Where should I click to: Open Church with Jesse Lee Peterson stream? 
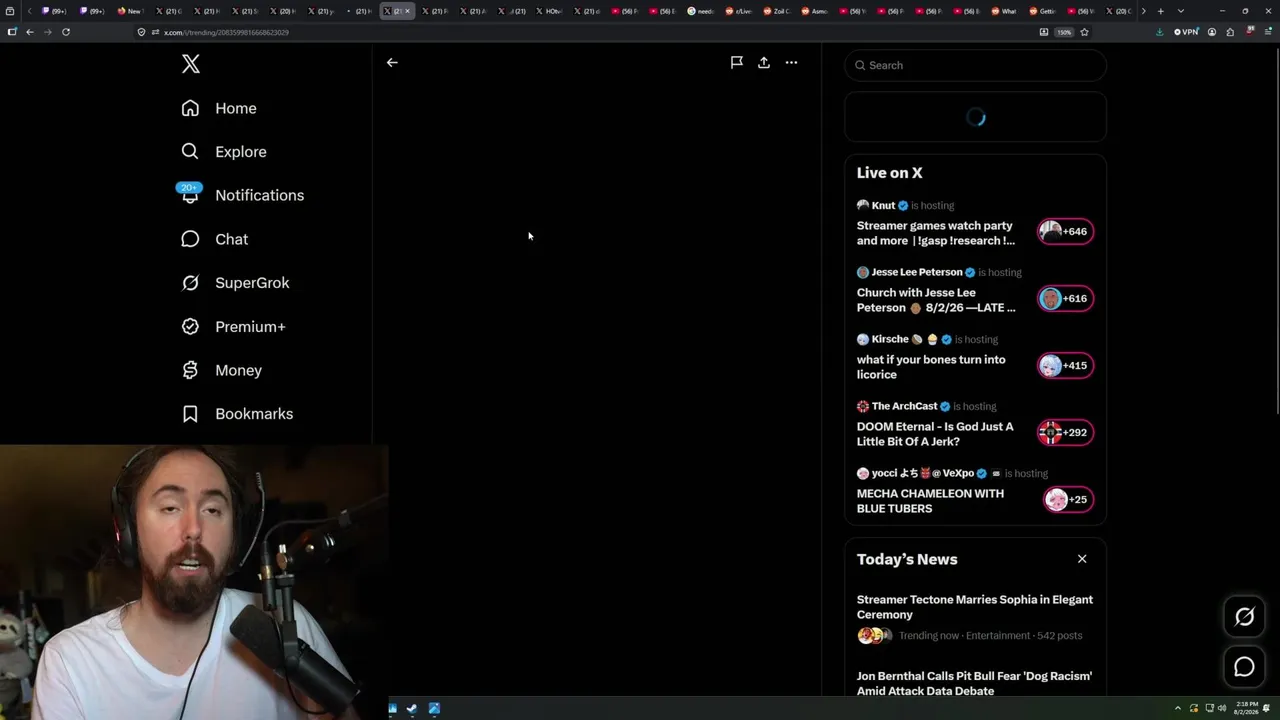coord(936,300)
